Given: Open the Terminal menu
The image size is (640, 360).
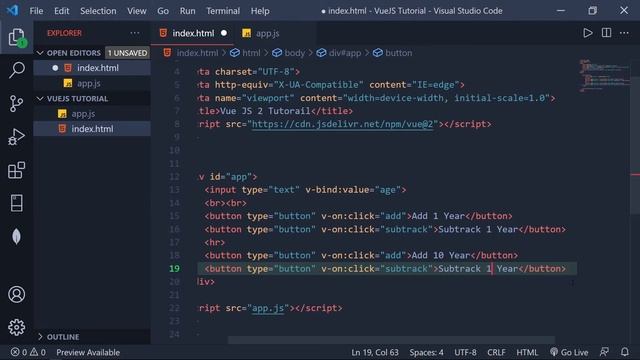Looking at the screenshot, I should [x=223, y=11].
